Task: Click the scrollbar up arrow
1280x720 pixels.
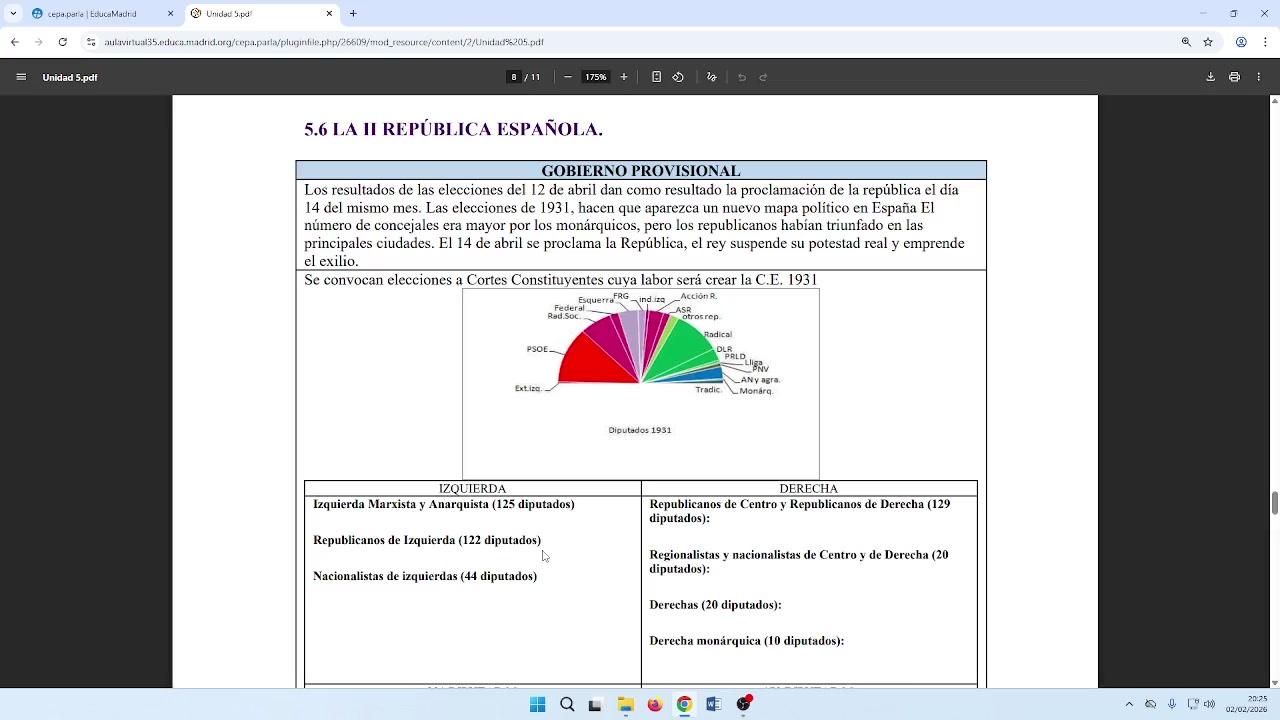Action: (x=1274, y=101)
